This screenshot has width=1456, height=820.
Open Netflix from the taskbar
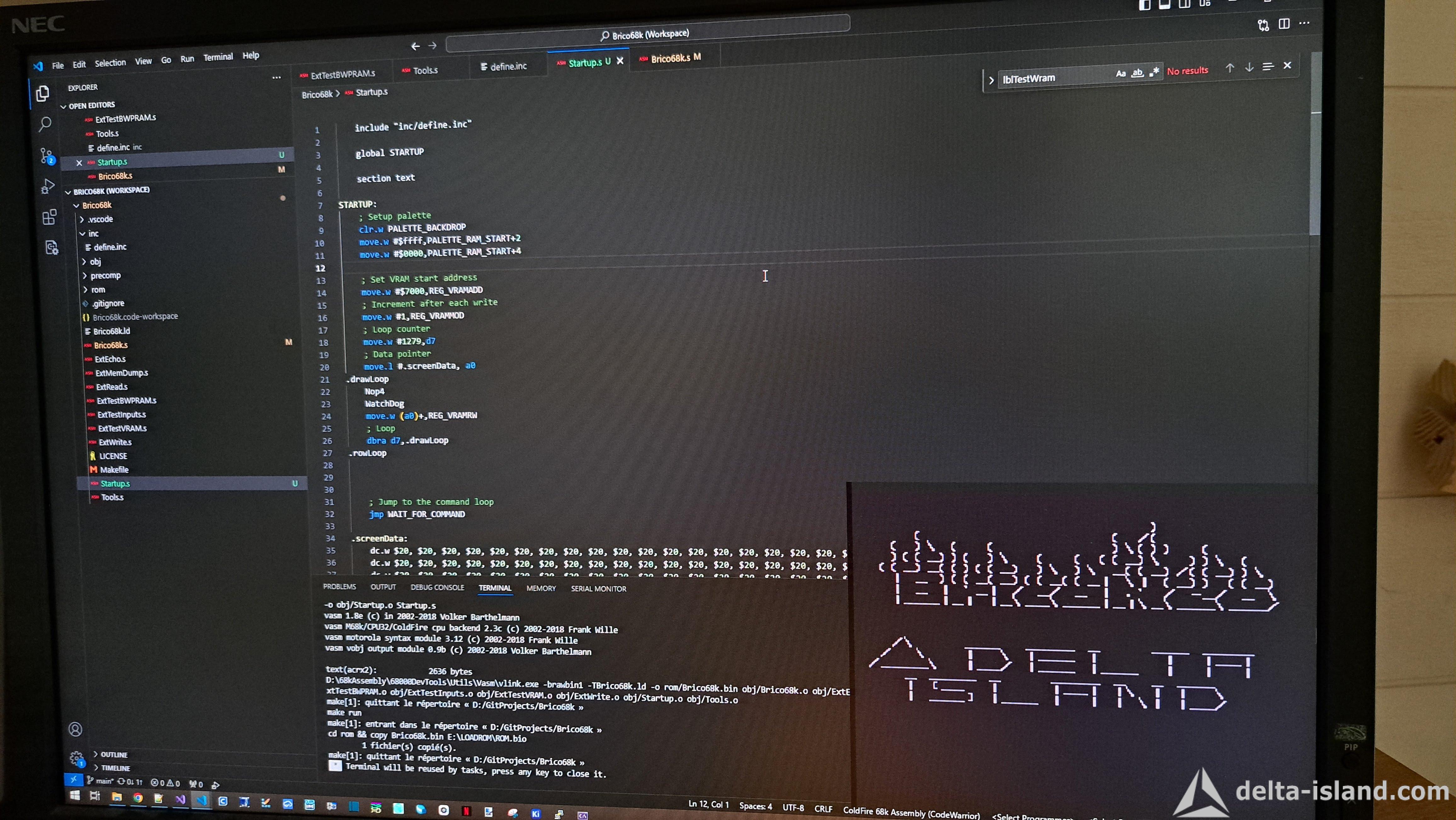(x=466, y=811)
